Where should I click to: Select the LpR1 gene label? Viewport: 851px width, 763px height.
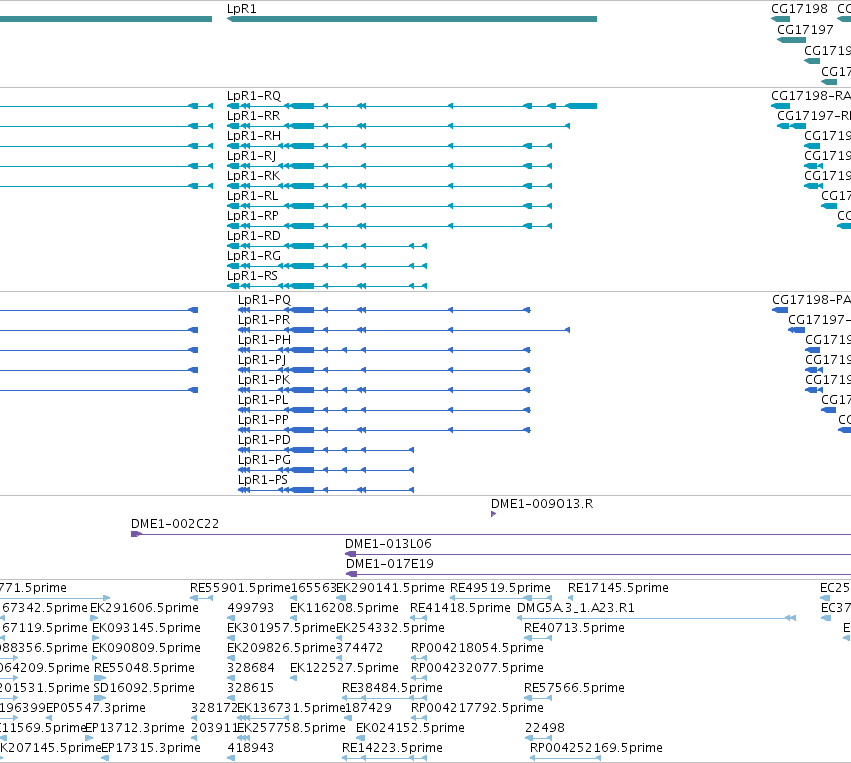point(242,9)
